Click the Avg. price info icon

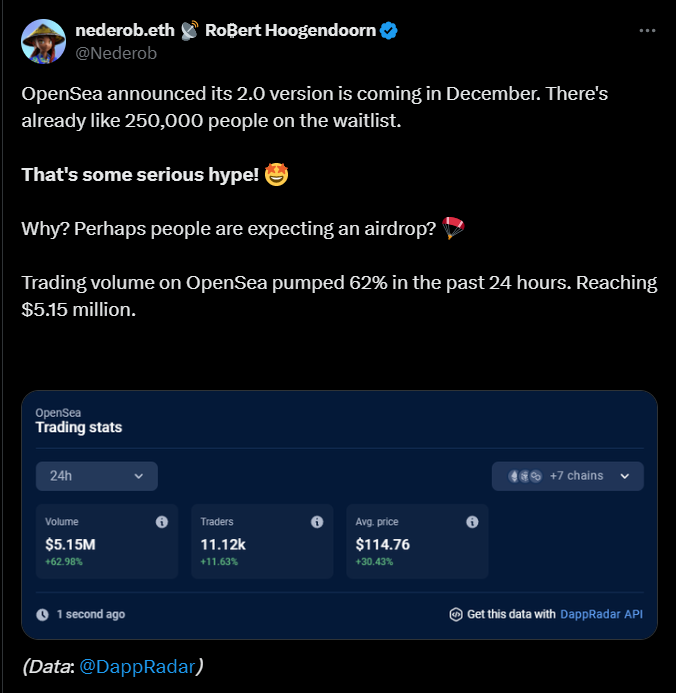(x=472, y=522)
